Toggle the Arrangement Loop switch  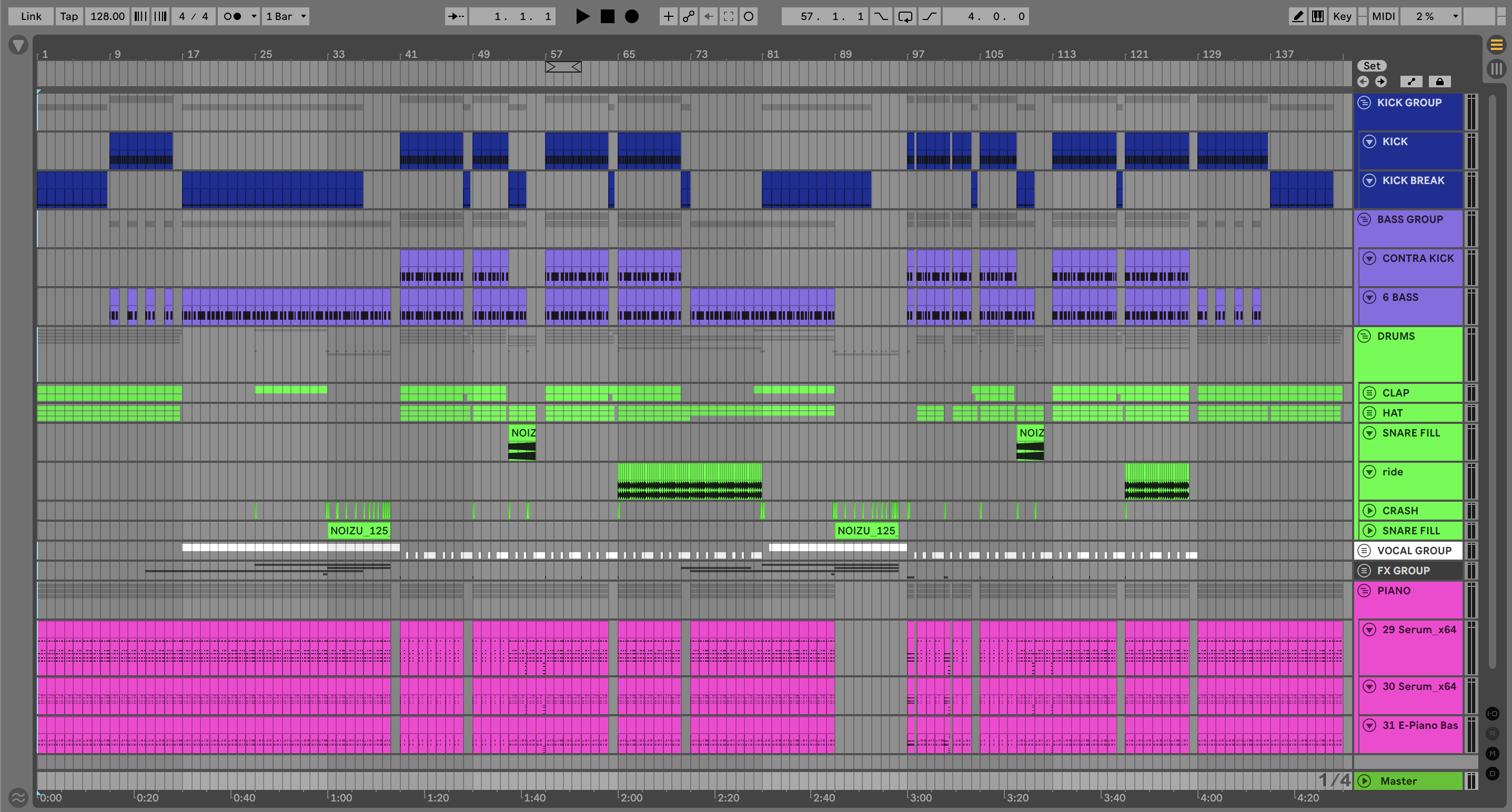pos(905,16)
